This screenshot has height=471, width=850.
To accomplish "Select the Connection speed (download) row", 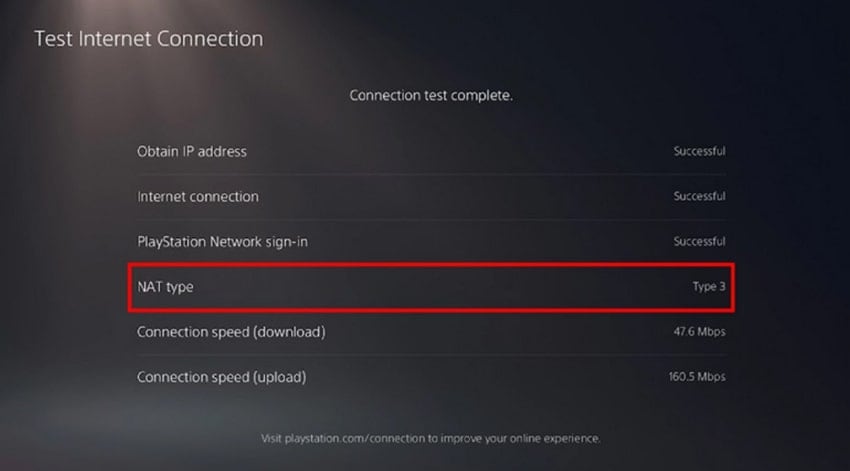I will coord(431,332).
